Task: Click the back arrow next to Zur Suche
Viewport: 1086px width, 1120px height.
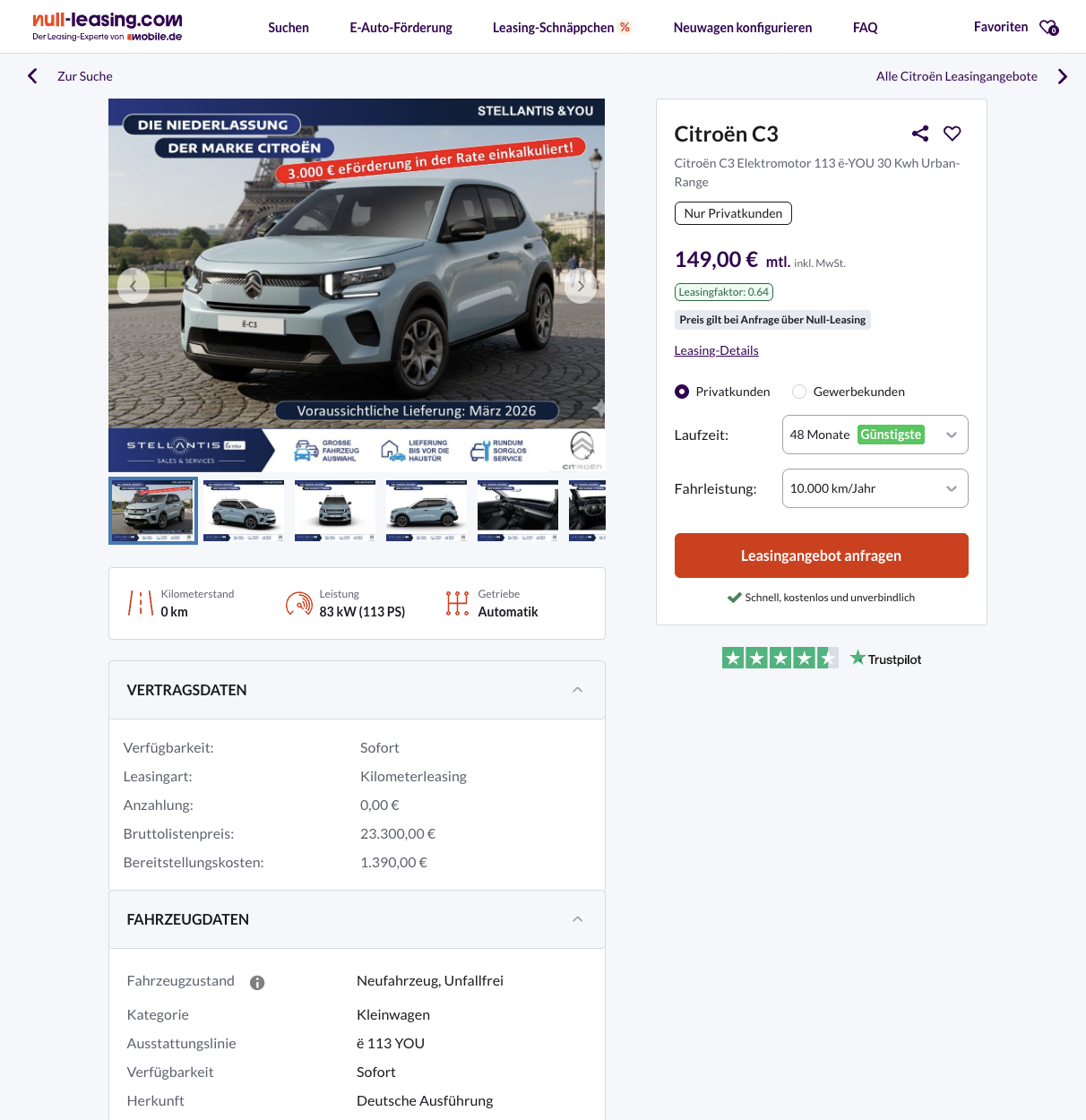Action: [33, 76]
